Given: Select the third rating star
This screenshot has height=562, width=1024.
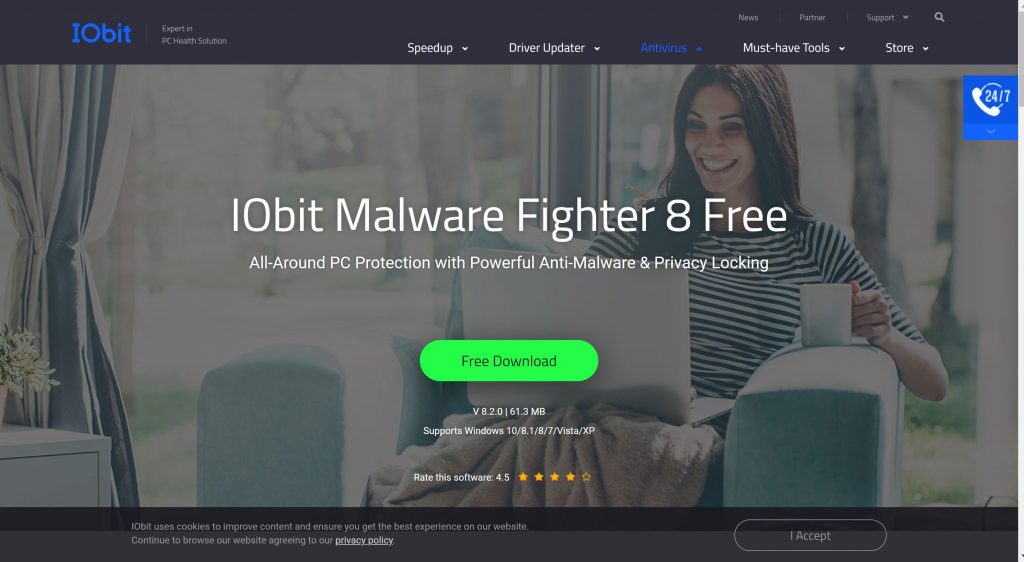Looking at the screenshot, I should point(554,477).
